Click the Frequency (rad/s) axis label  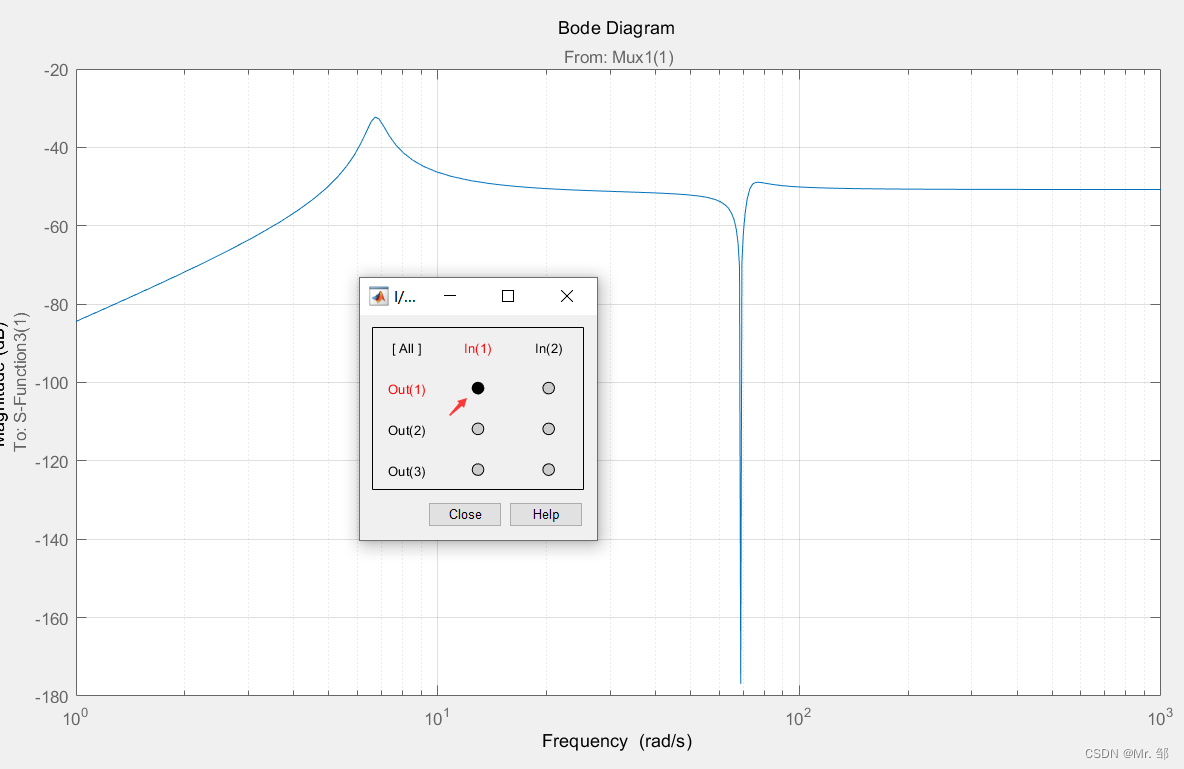[x=617, y=741]
